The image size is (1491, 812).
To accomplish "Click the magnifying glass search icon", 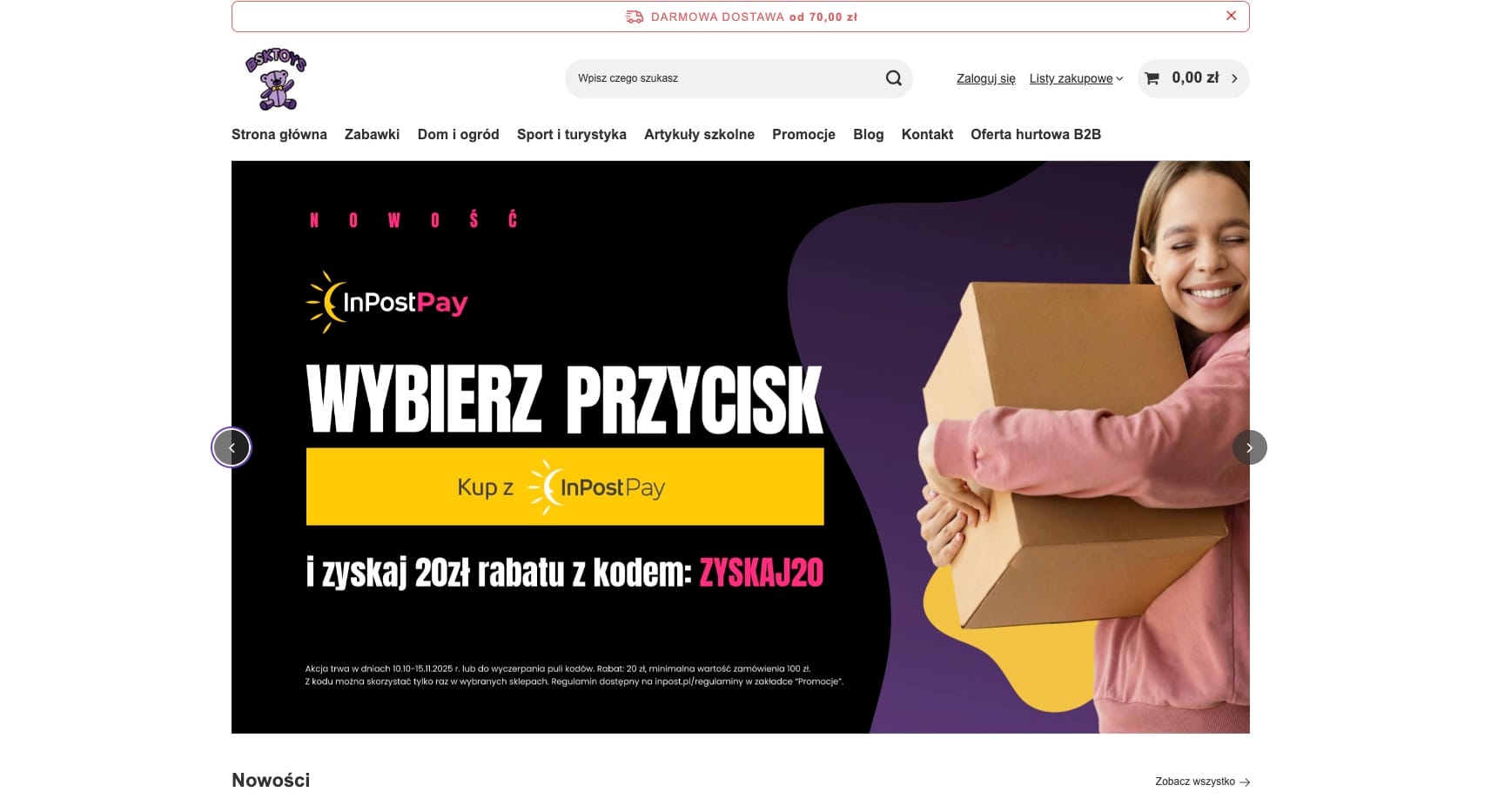I will 893,78.
